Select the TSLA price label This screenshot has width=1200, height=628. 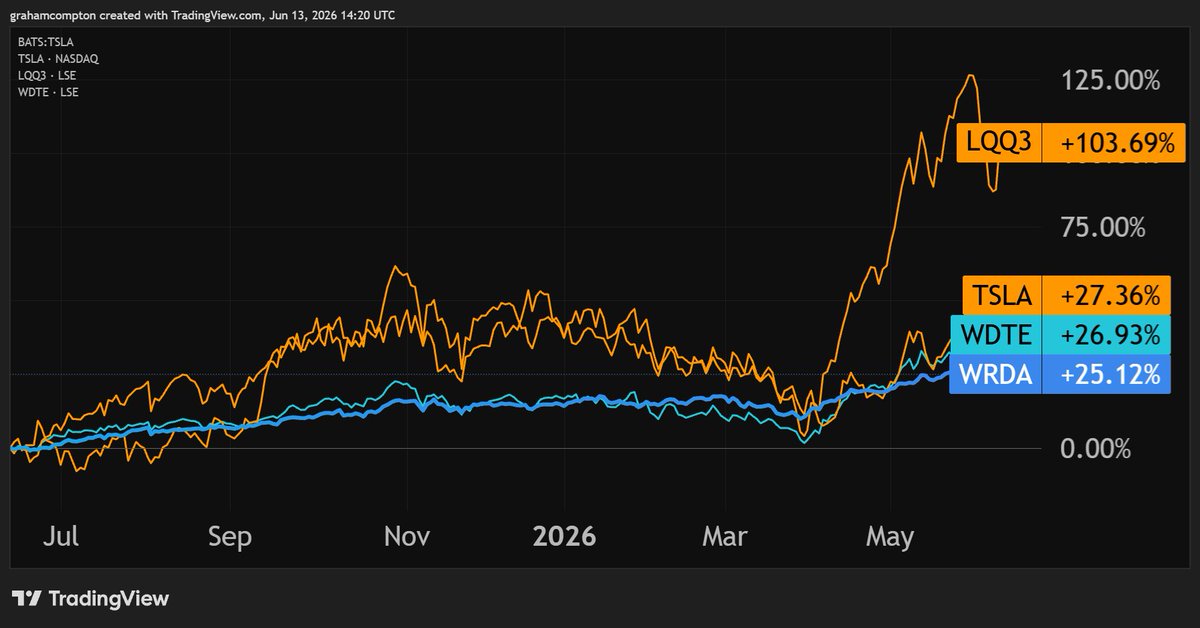click(x=1001, y=295)
